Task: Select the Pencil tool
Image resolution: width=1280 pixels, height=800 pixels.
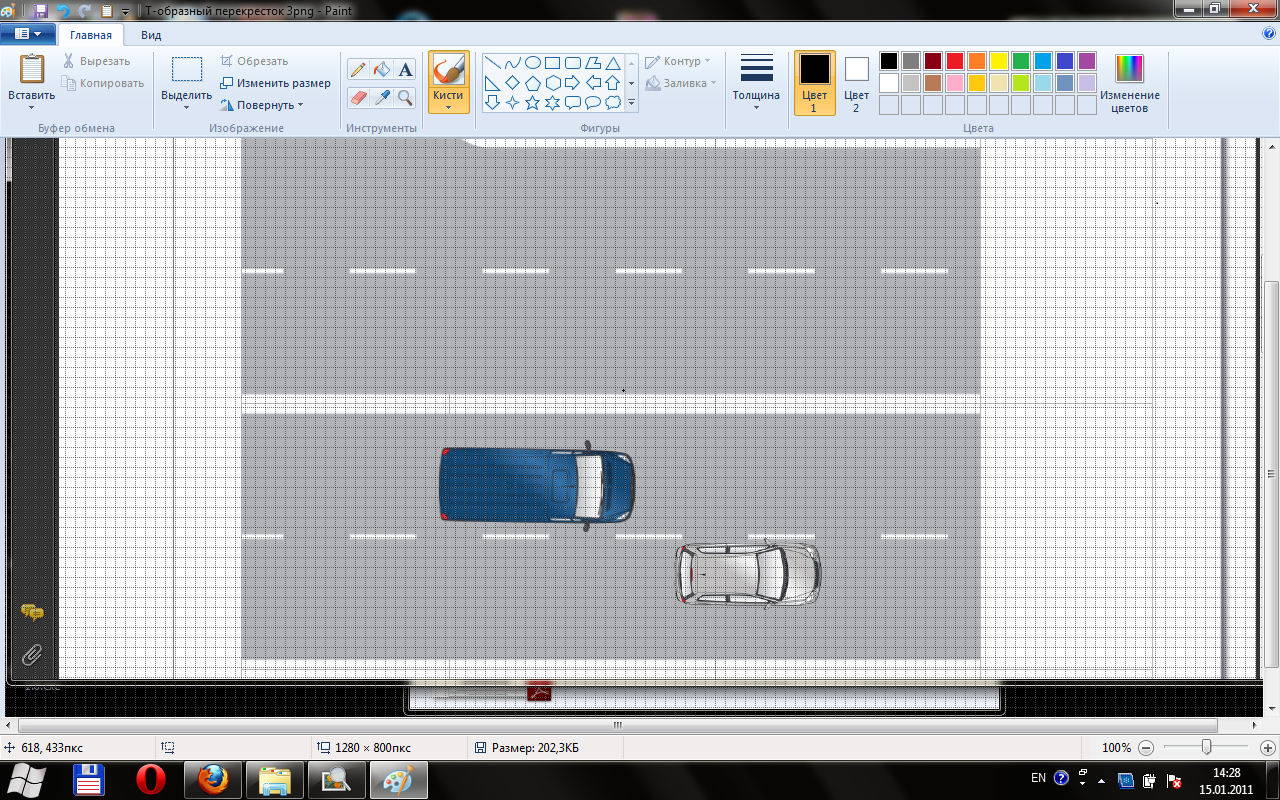Action: (359, 70)
